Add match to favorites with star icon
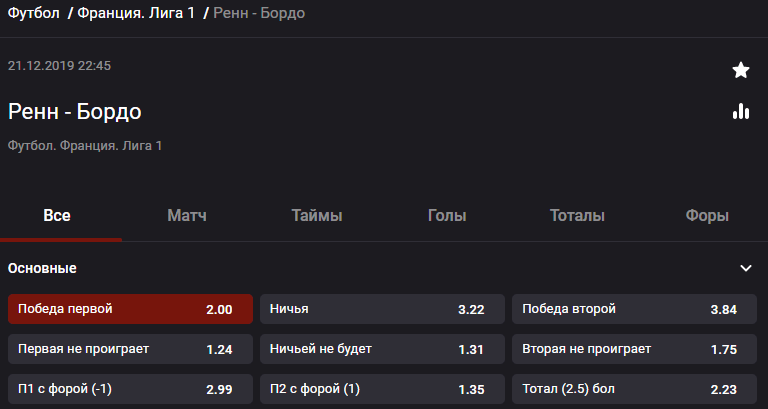768x409 pixels. (741, 70)
